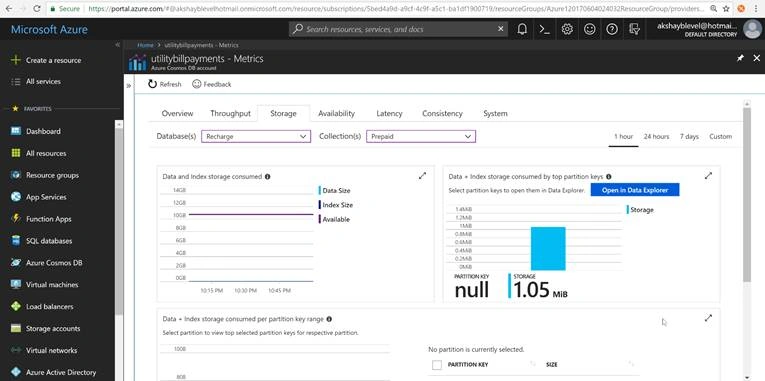This screenshot has width=765, height=381.
Task: Sort by the PARTITION KEY column
Action: coord(467,365)
